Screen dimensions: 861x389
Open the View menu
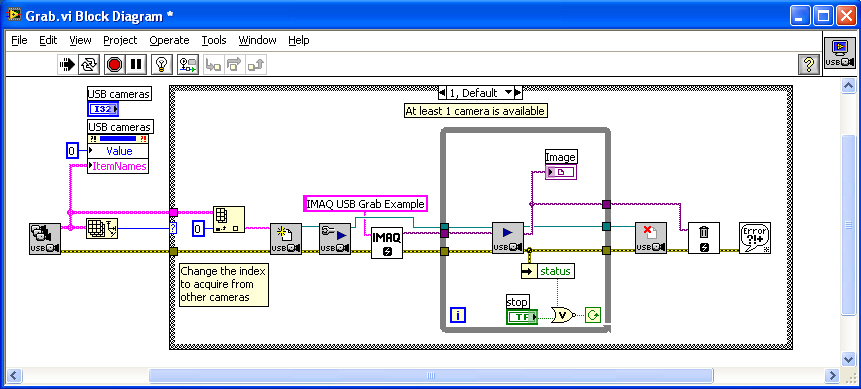80,40
